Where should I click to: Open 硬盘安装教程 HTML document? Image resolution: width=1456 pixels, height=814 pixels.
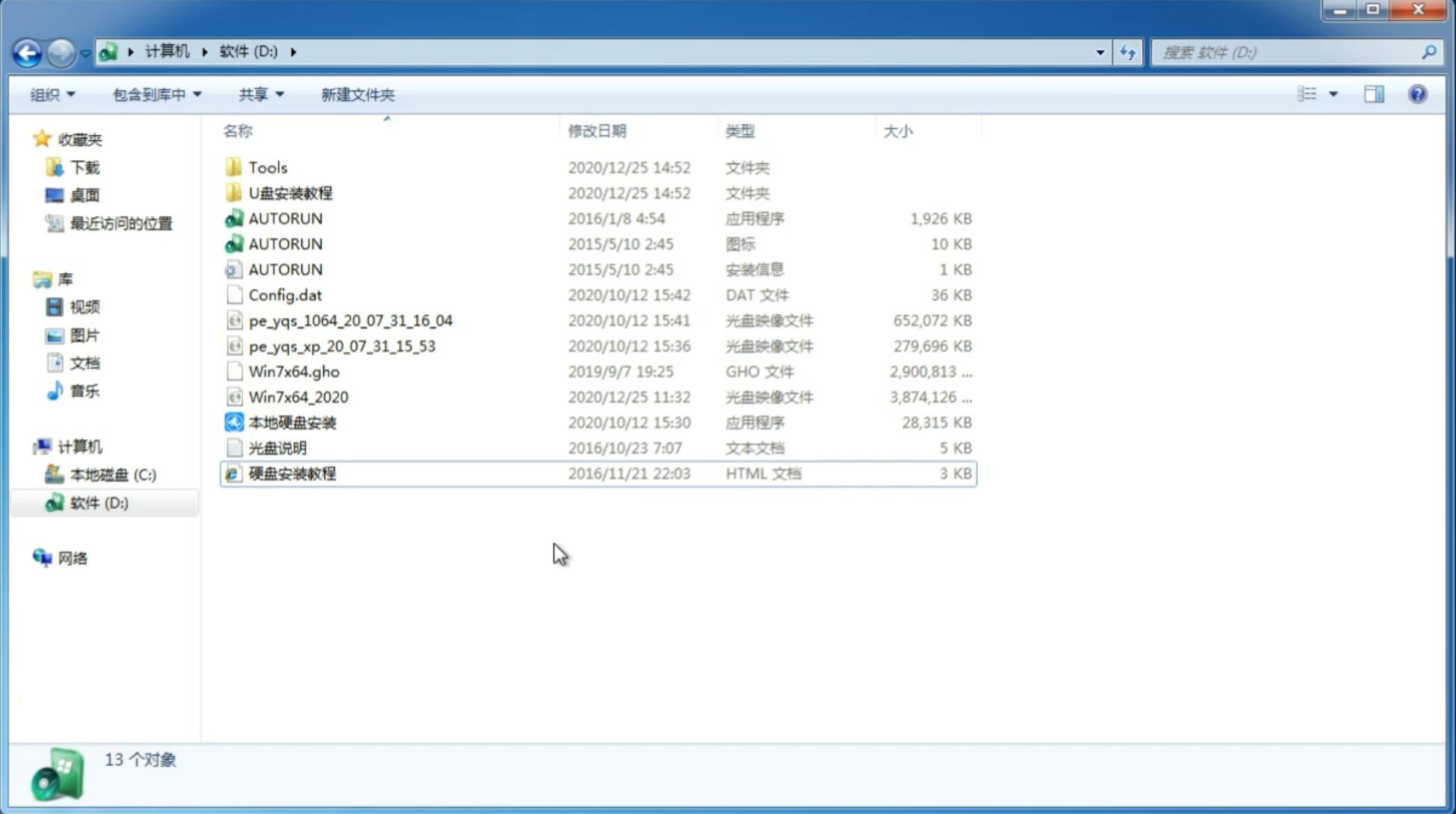(x=291, y=473)
